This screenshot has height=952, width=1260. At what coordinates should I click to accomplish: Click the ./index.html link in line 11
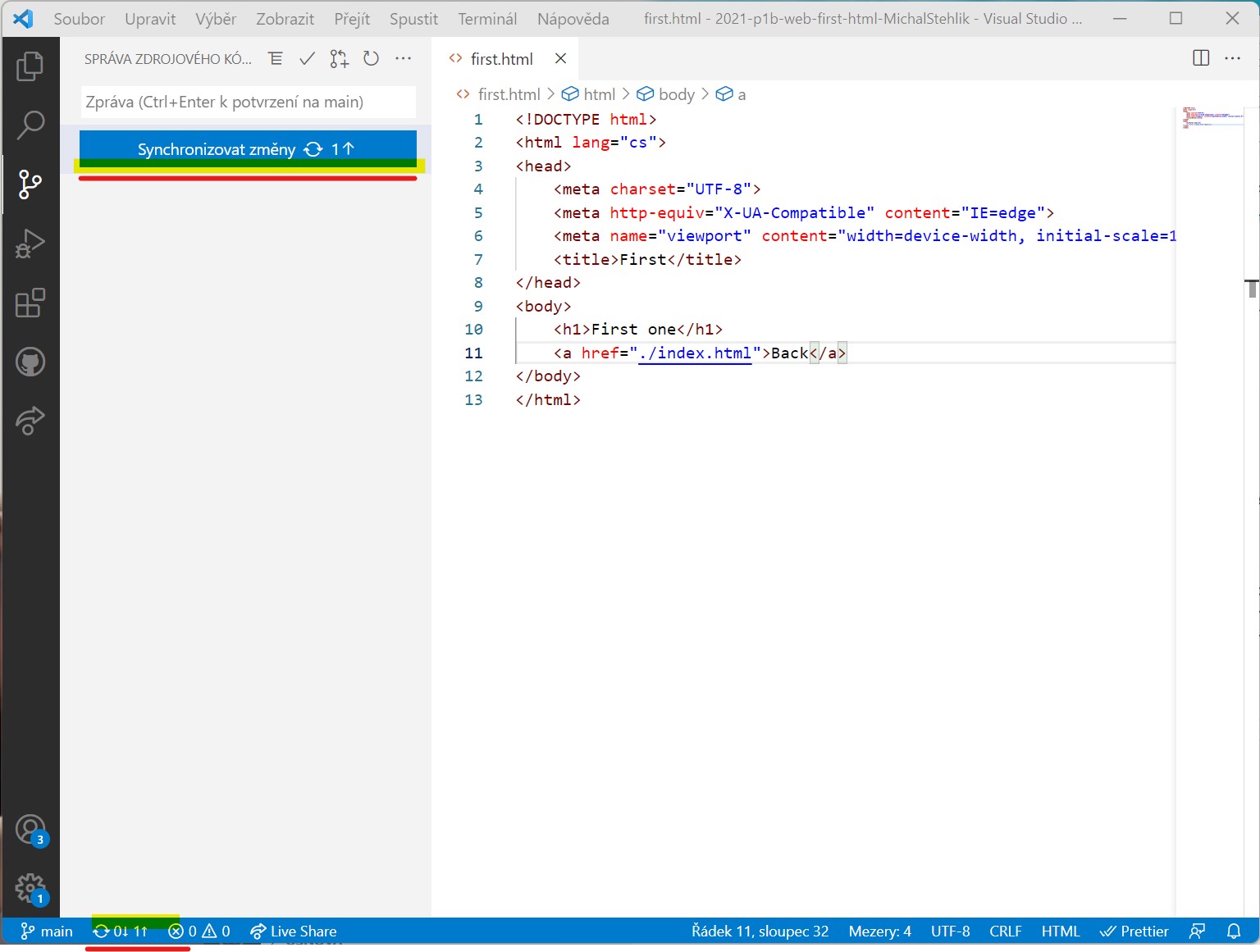(x=695, y=353)
